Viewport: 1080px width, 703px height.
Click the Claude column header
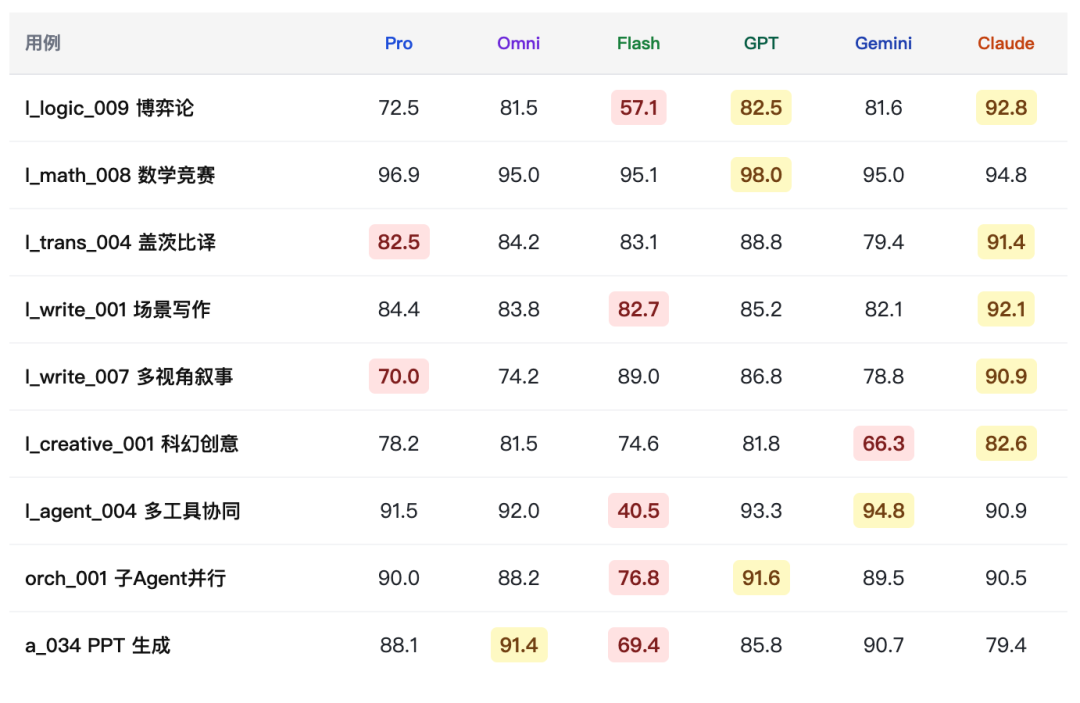[1005, 43]
